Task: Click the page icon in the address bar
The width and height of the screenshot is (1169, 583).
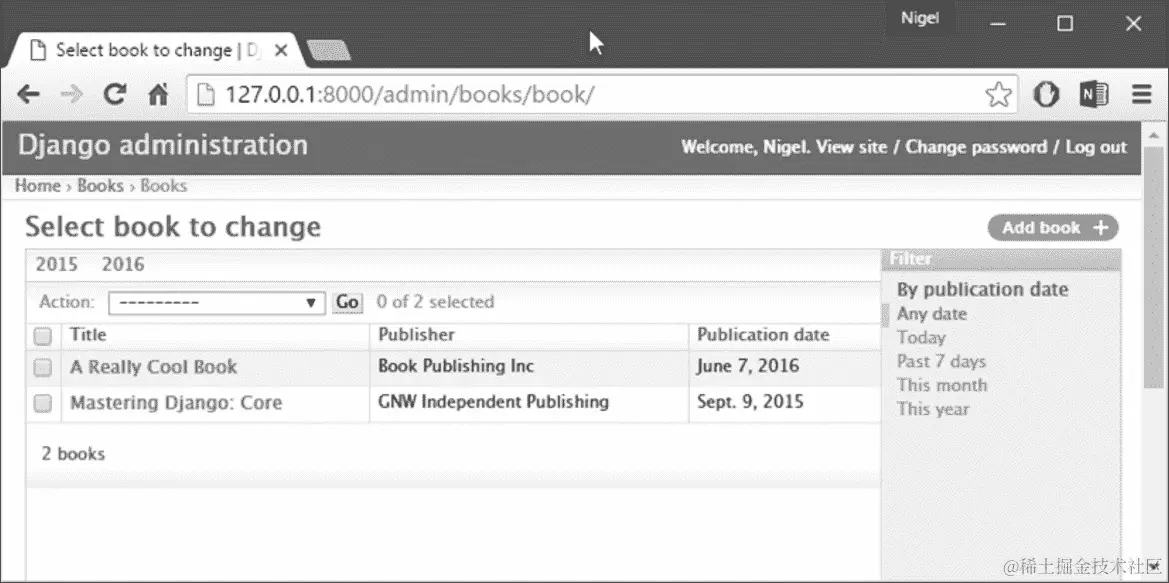Action: pyautogui.click(x=206, y=95)
